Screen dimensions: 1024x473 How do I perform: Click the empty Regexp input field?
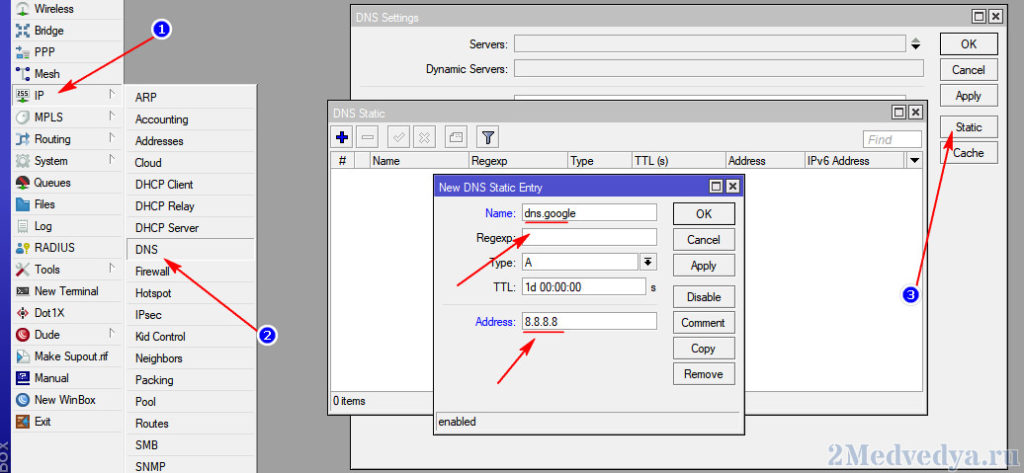coord(589,238)
